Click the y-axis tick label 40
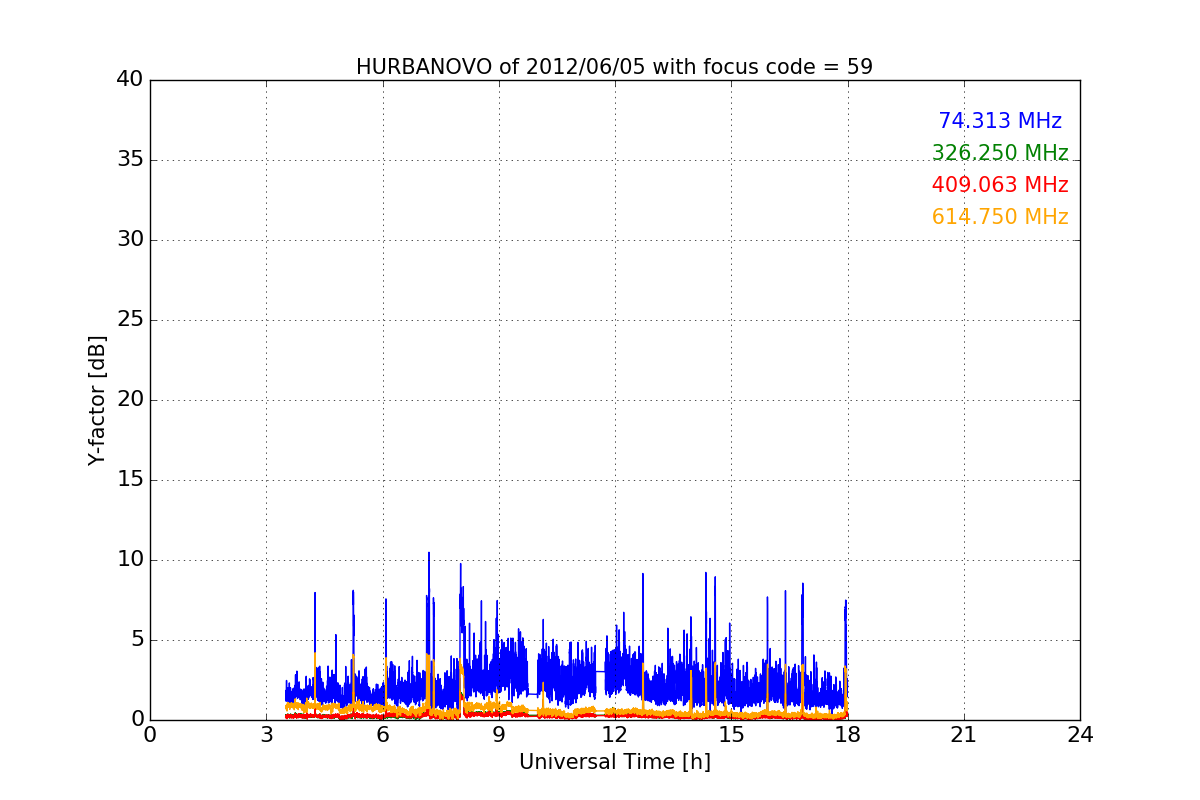 (x=130, y=80)
